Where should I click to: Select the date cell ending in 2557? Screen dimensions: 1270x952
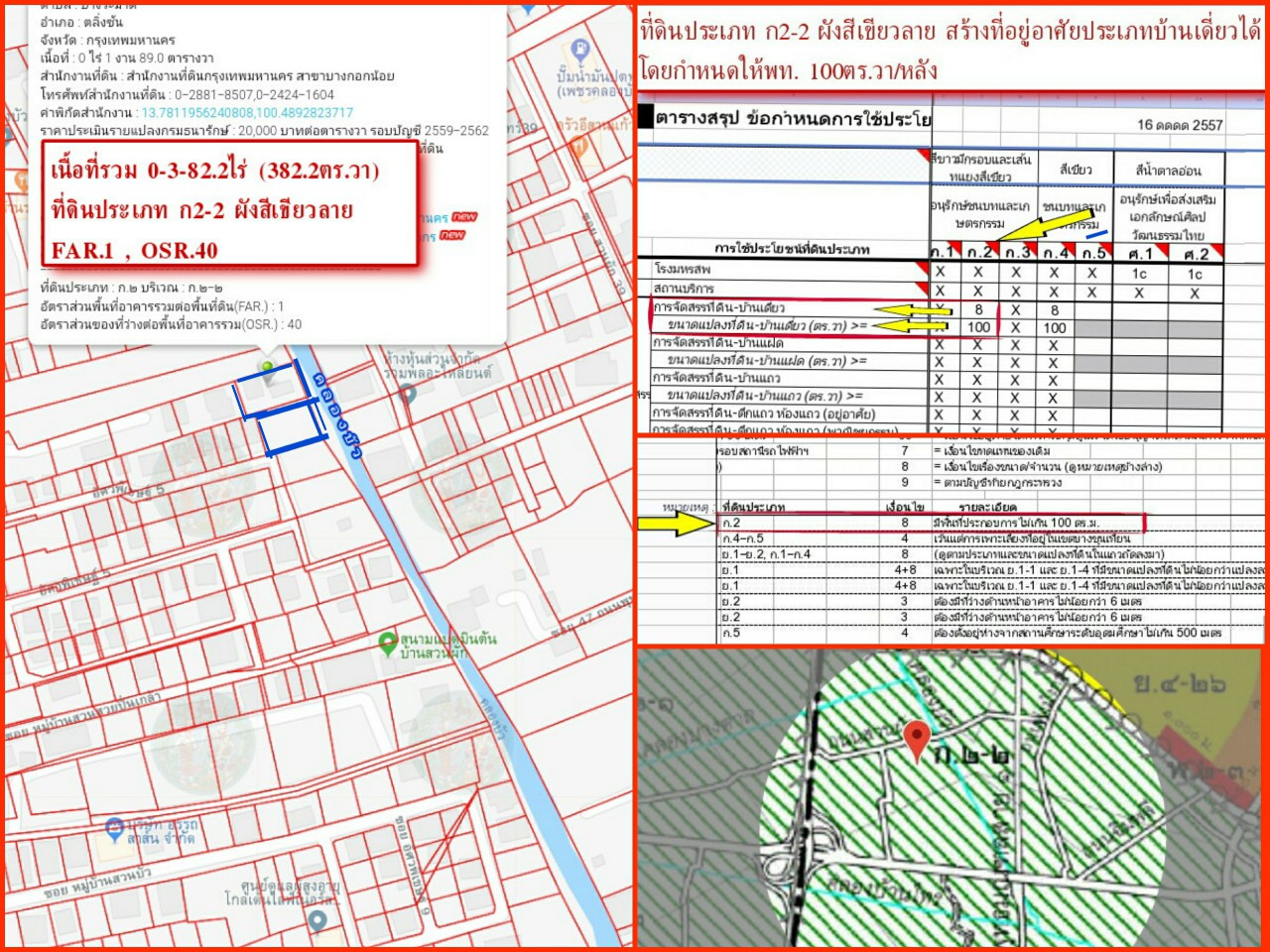pos(1180,125)
